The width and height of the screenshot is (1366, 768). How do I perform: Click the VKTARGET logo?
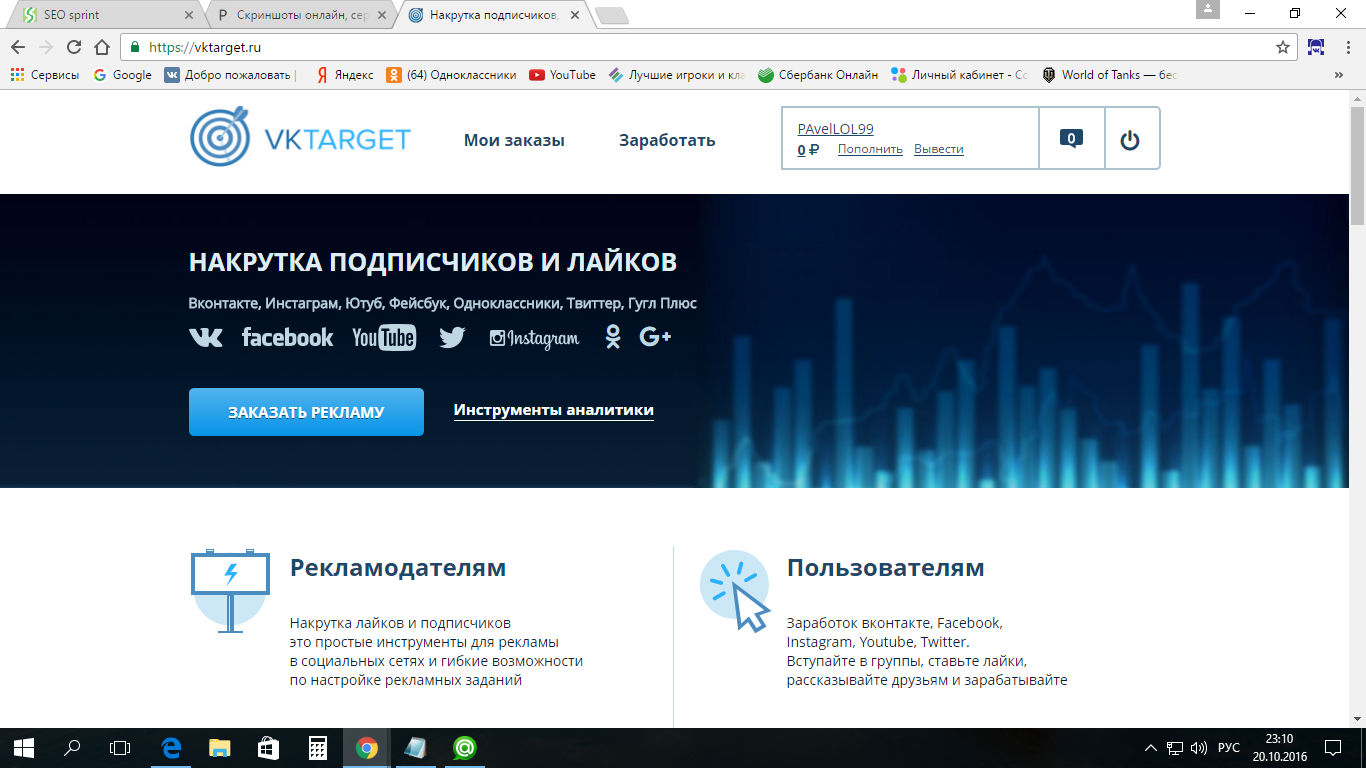coord(300,138)
